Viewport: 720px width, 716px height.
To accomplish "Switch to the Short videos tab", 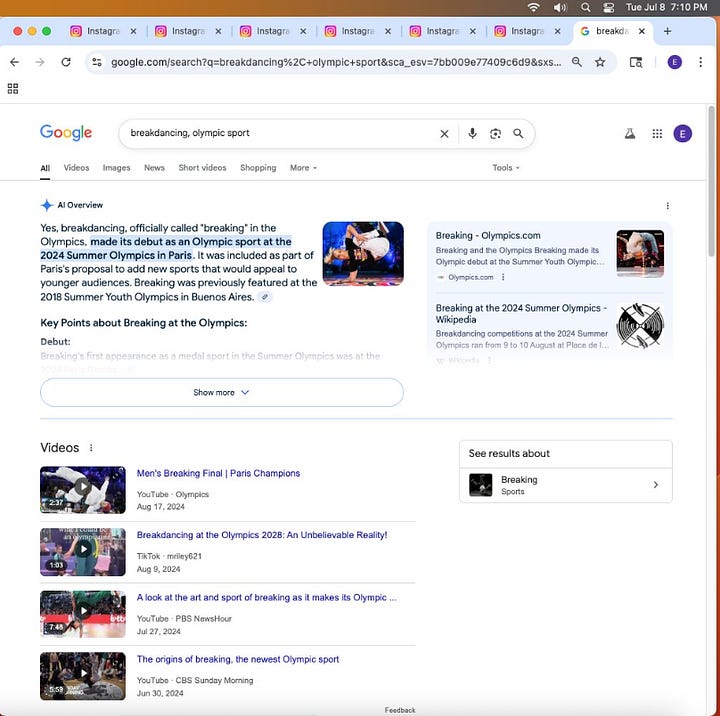I will point(202,168).
